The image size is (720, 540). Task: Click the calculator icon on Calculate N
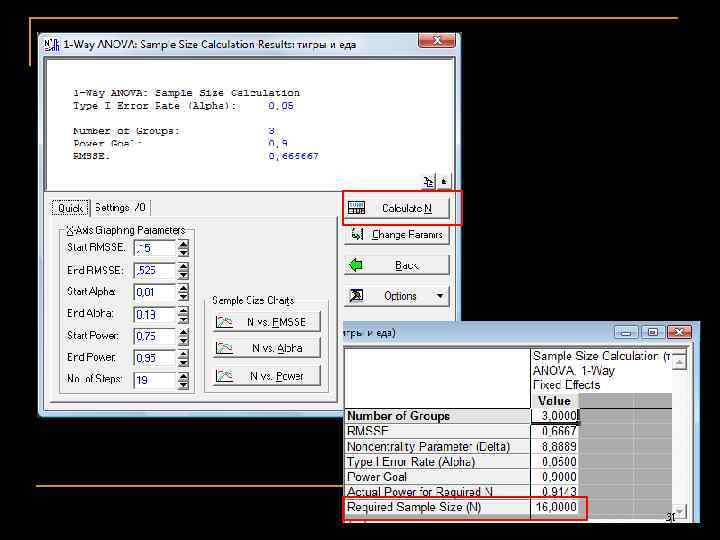pyautogui.click(x=356, y=208)
